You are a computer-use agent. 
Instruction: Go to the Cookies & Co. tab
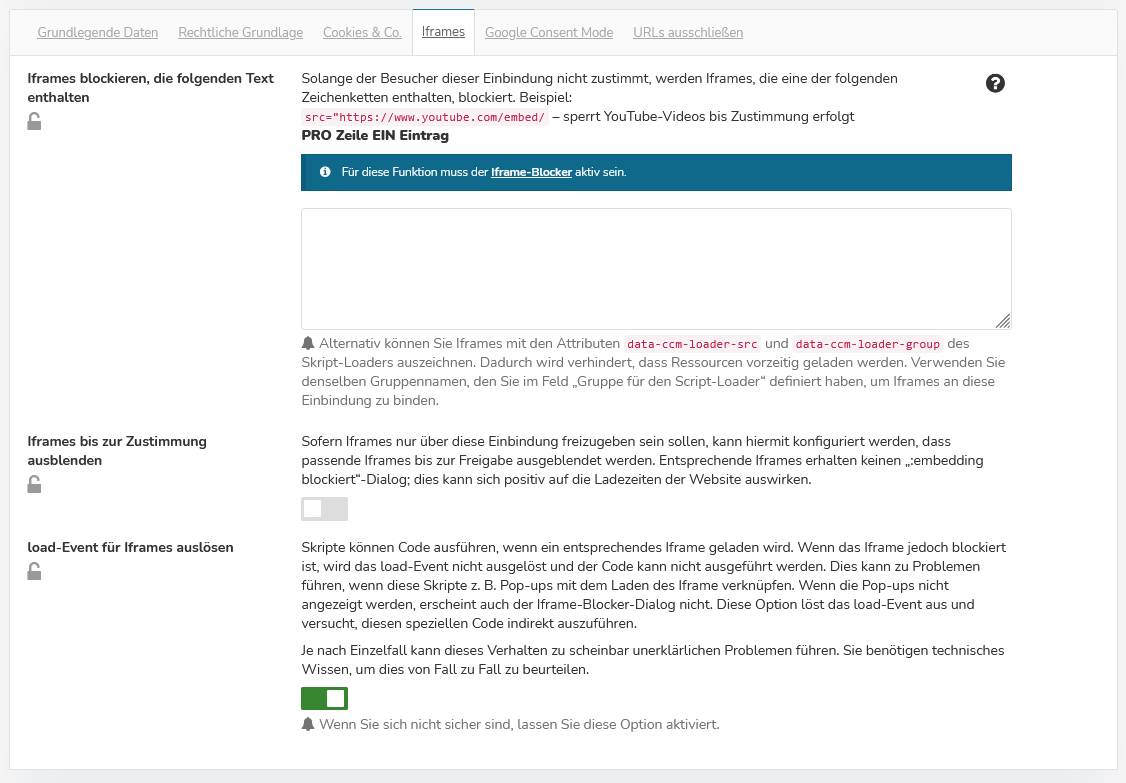click(362, 33)
